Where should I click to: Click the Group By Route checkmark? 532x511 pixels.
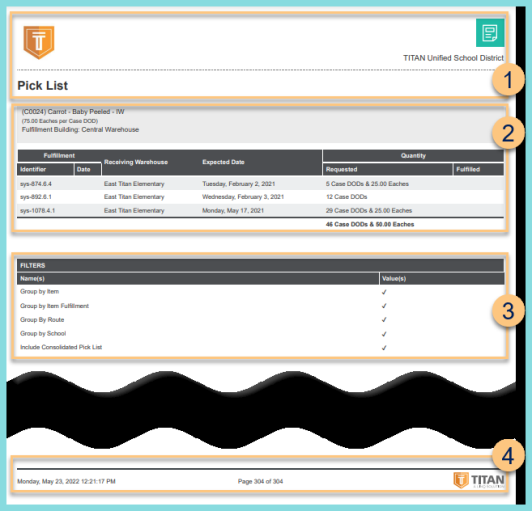384,320
